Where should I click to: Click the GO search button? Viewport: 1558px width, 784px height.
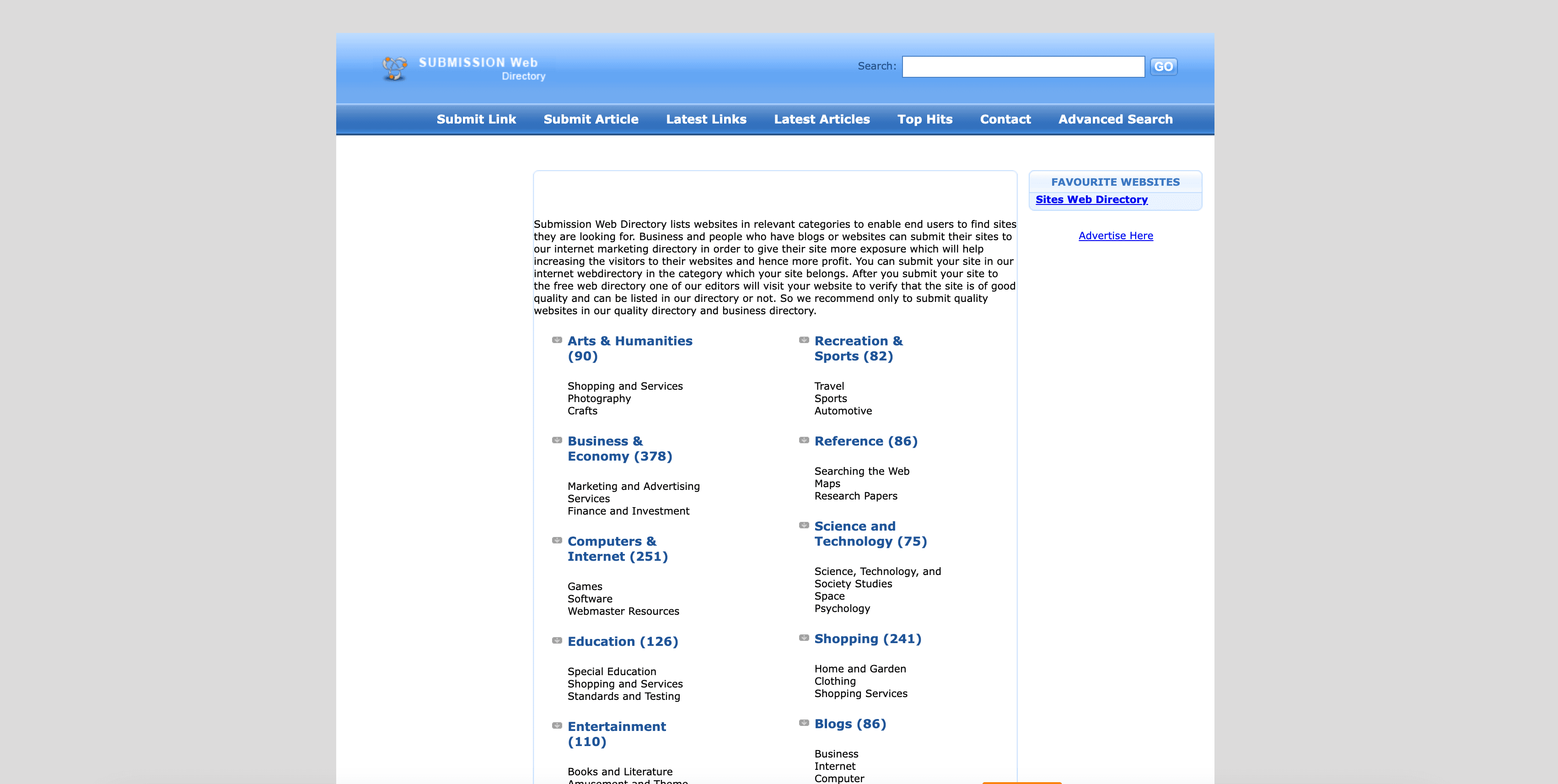tap(1163, 66)
